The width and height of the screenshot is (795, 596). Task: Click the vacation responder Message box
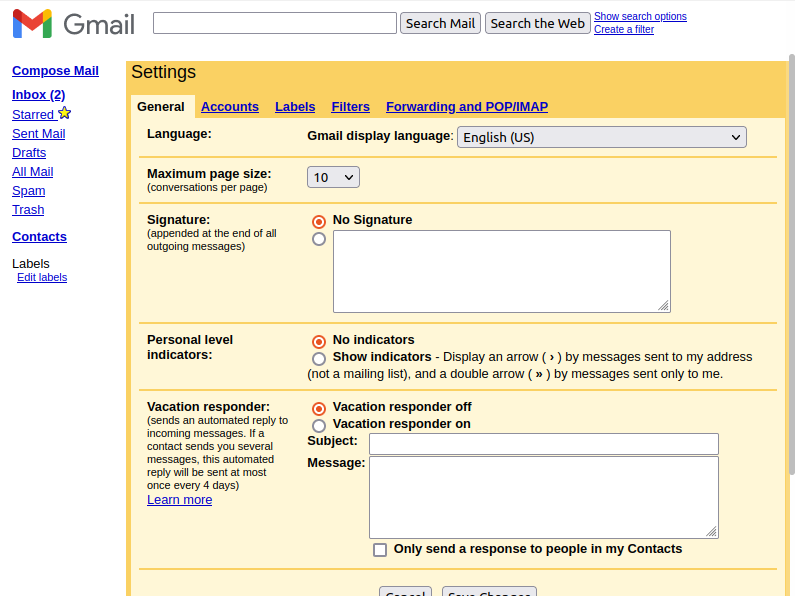pyautogui.click(x=544, y=497)
